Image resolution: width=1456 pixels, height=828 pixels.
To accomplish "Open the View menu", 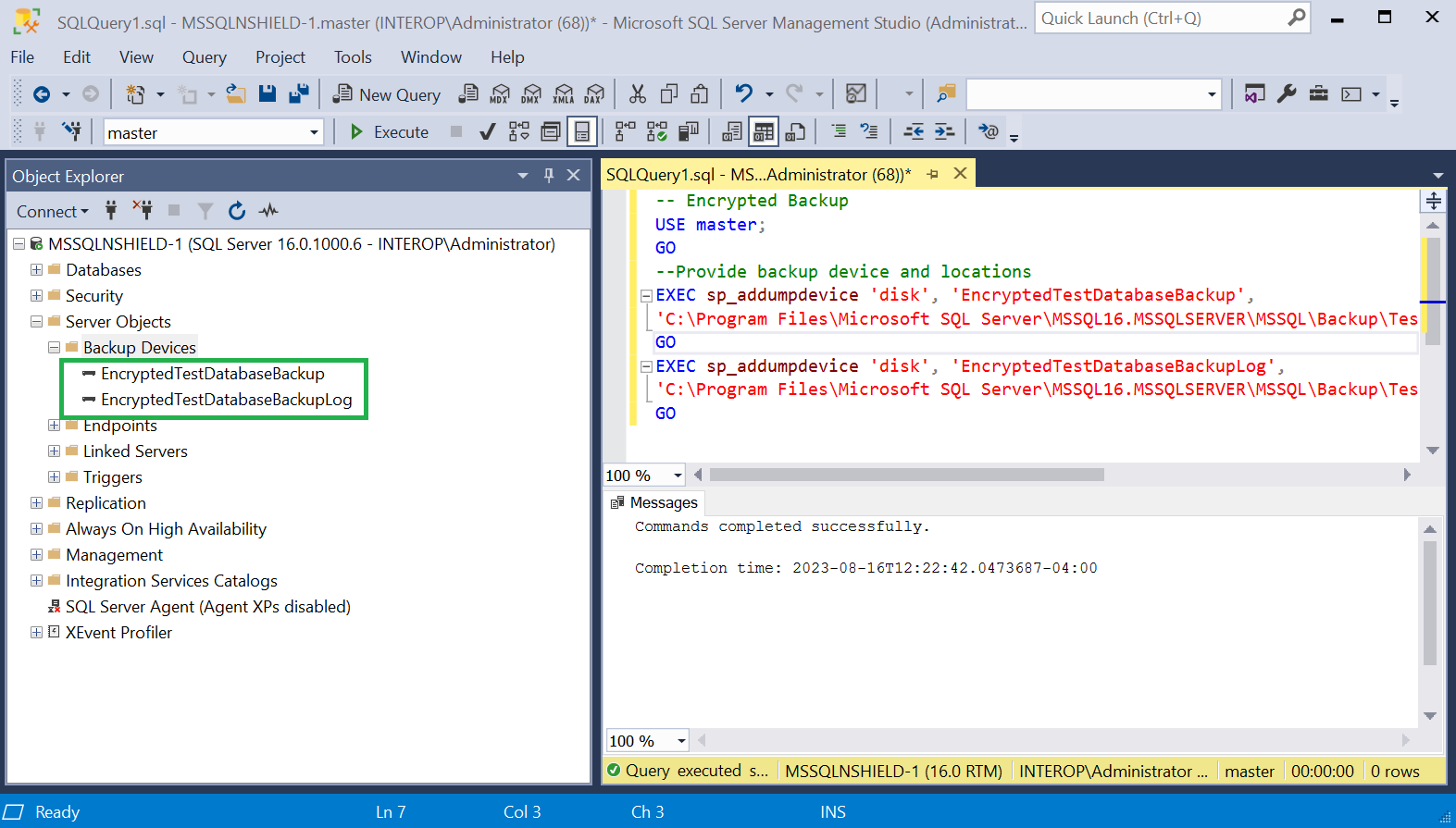I will click(x=136, y=57).
